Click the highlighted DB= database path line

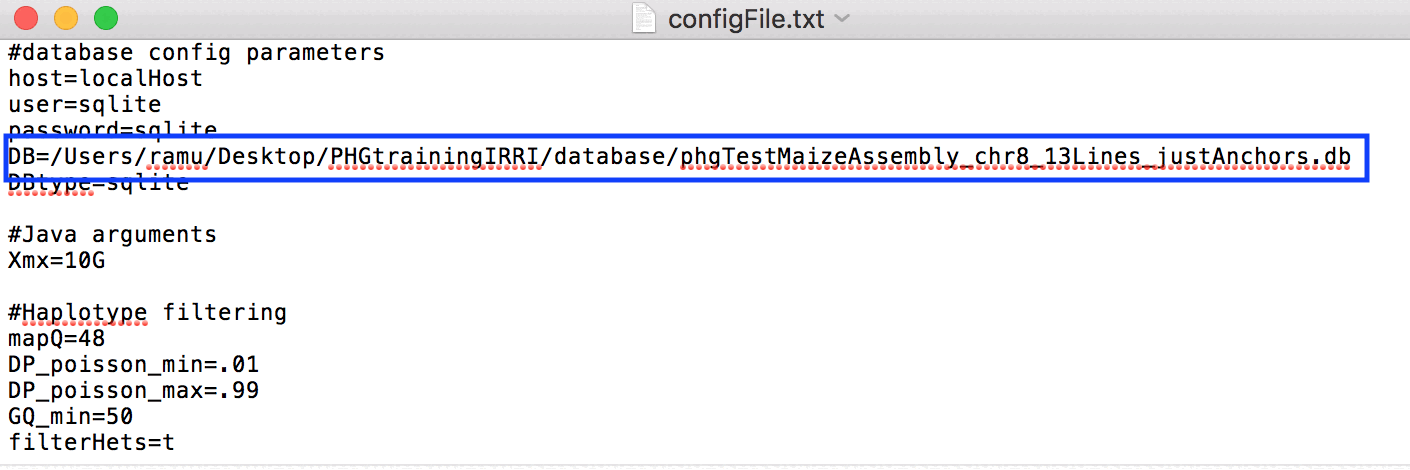click(x=680, y=157)
